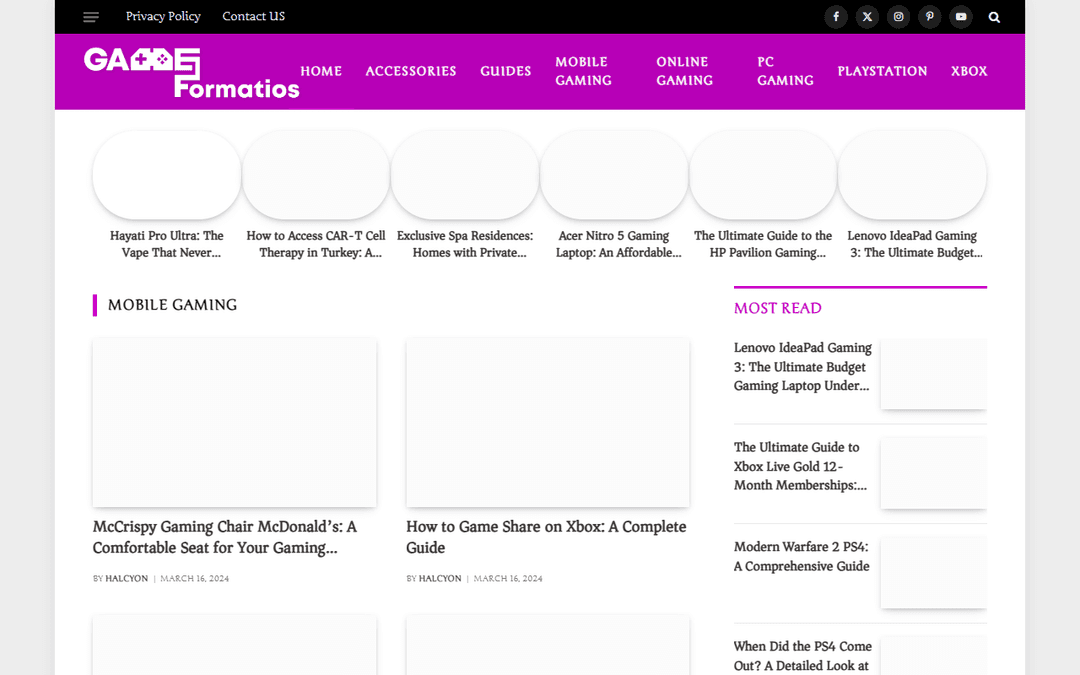Click the Most Read sidebar heading

778,308
